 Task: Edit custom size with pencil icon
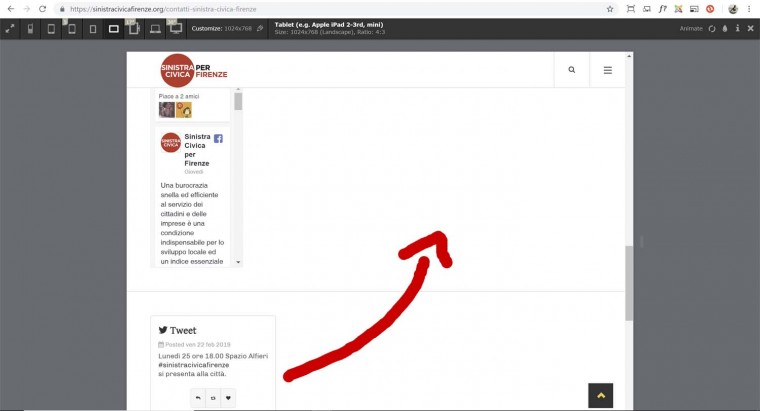click(x=260, y=29)
